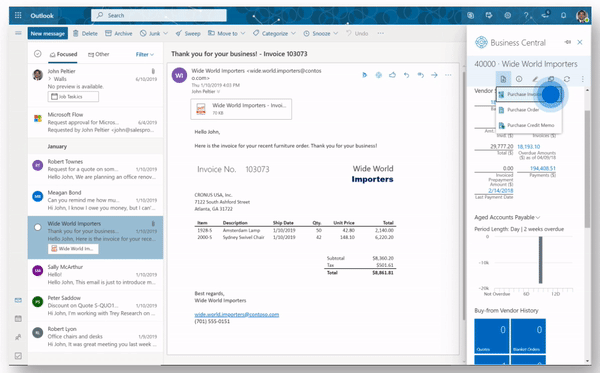
Task: Click the select-all circle above the message list
Action: click(x=38, y=54)
